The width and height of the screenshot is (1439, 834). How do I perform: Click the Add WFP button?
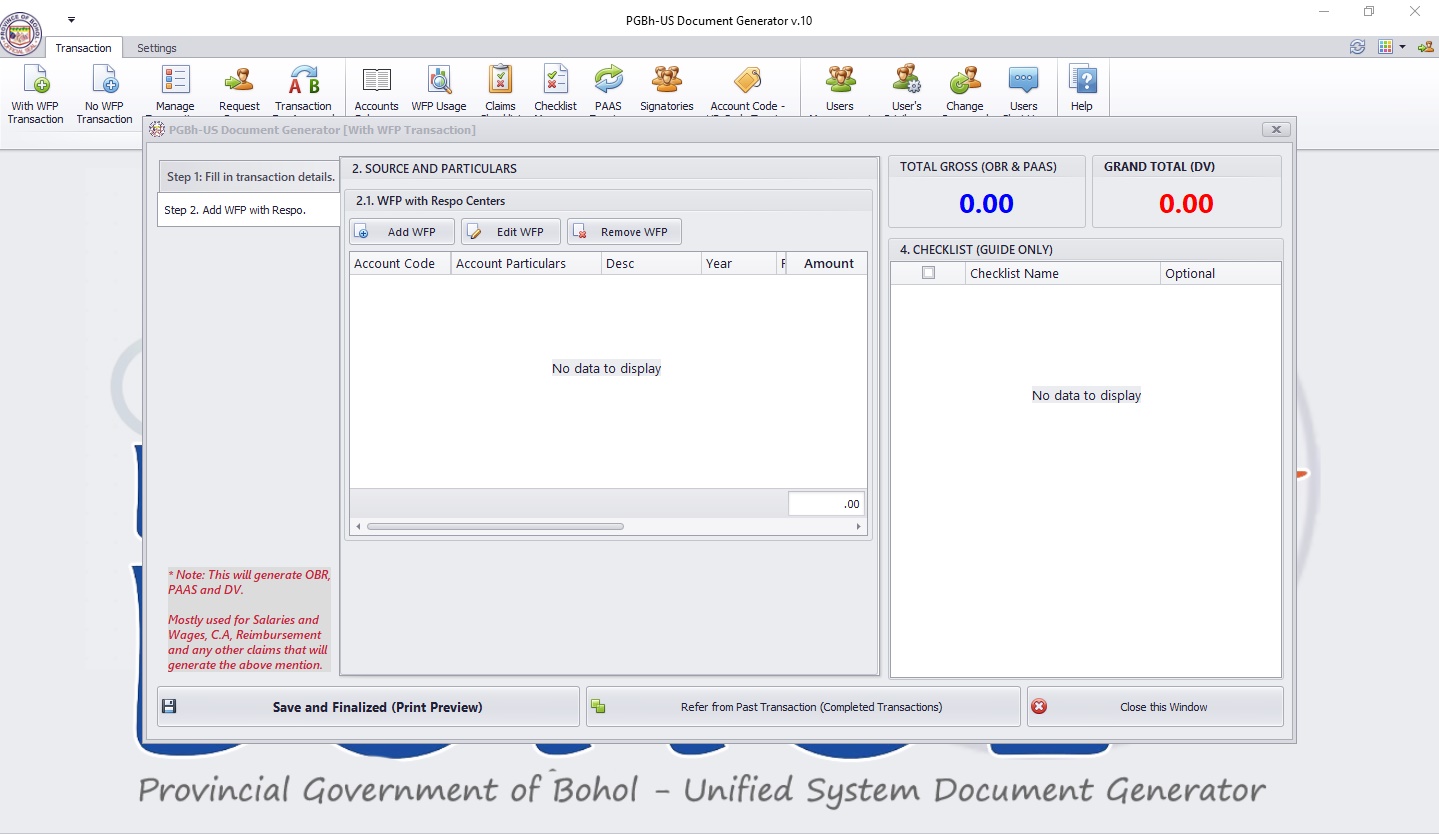[402, 232]
